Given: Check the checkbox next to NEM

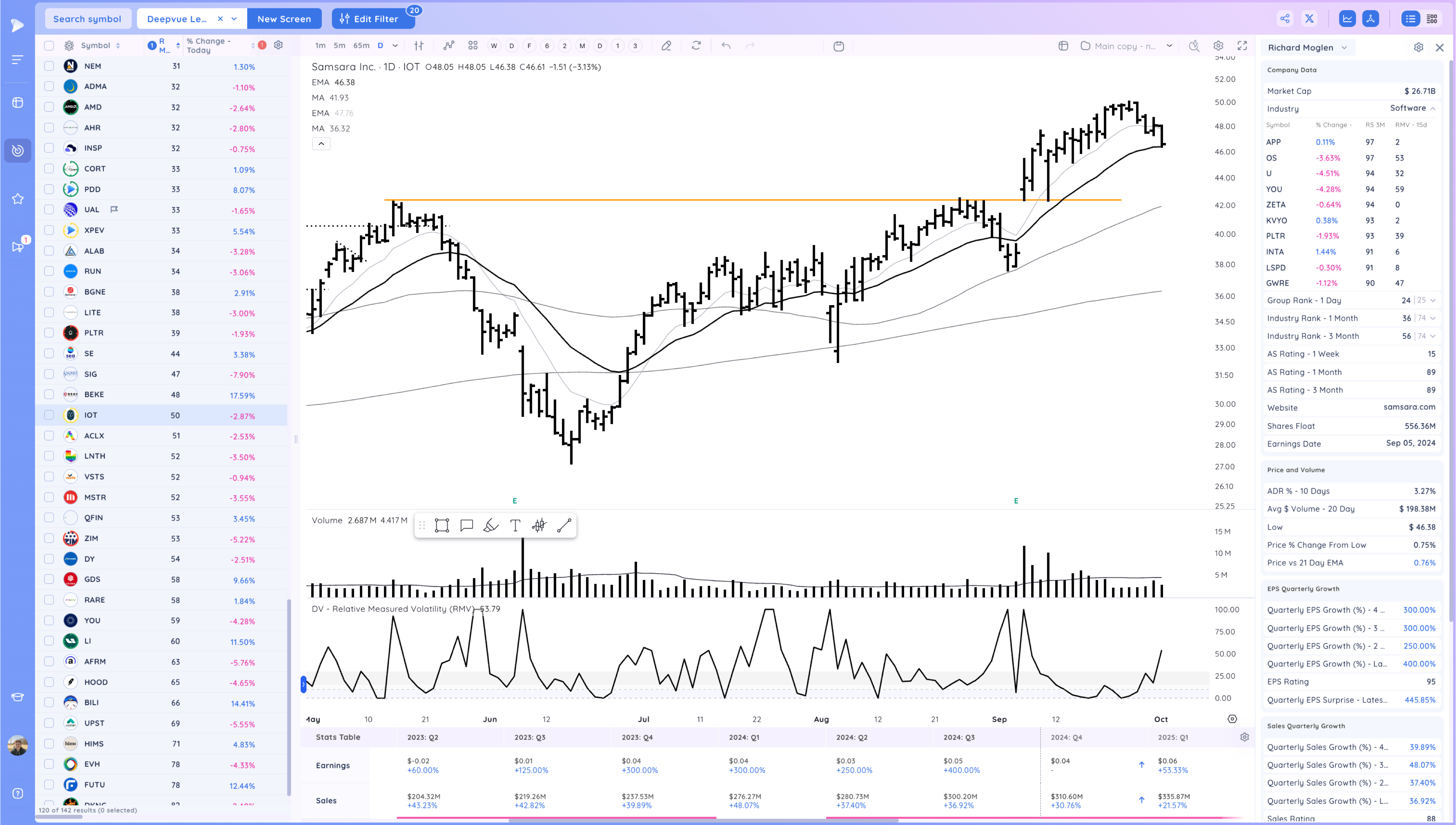Looking at the screenshot, I should (x=49, y=66).
